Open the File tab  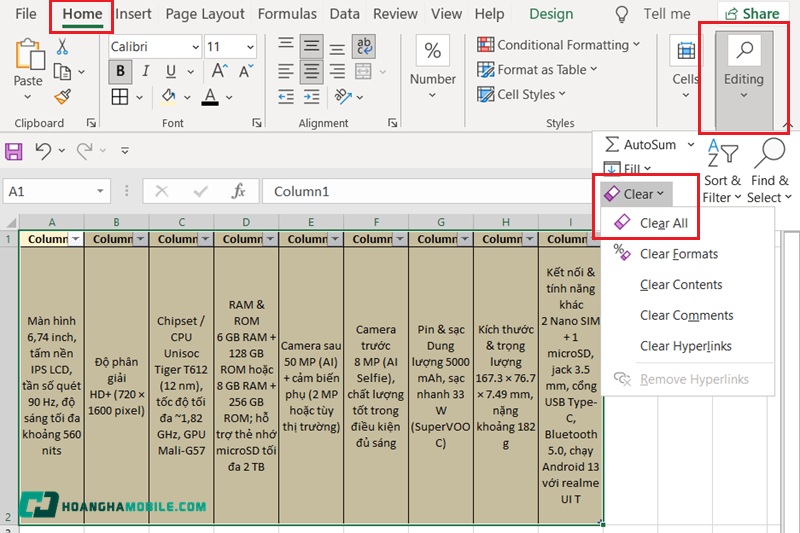(26, 14)
